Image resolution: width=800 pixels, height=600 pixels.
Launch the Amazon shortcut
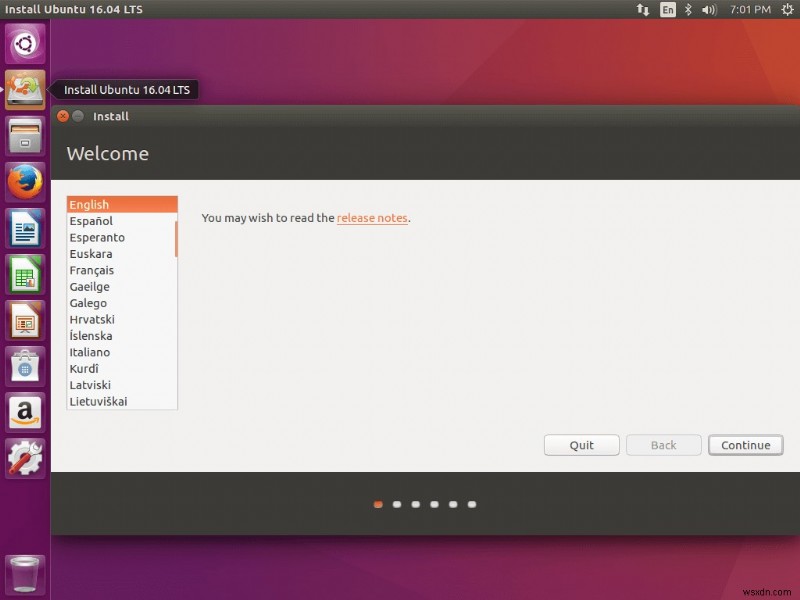pos(24,412)
